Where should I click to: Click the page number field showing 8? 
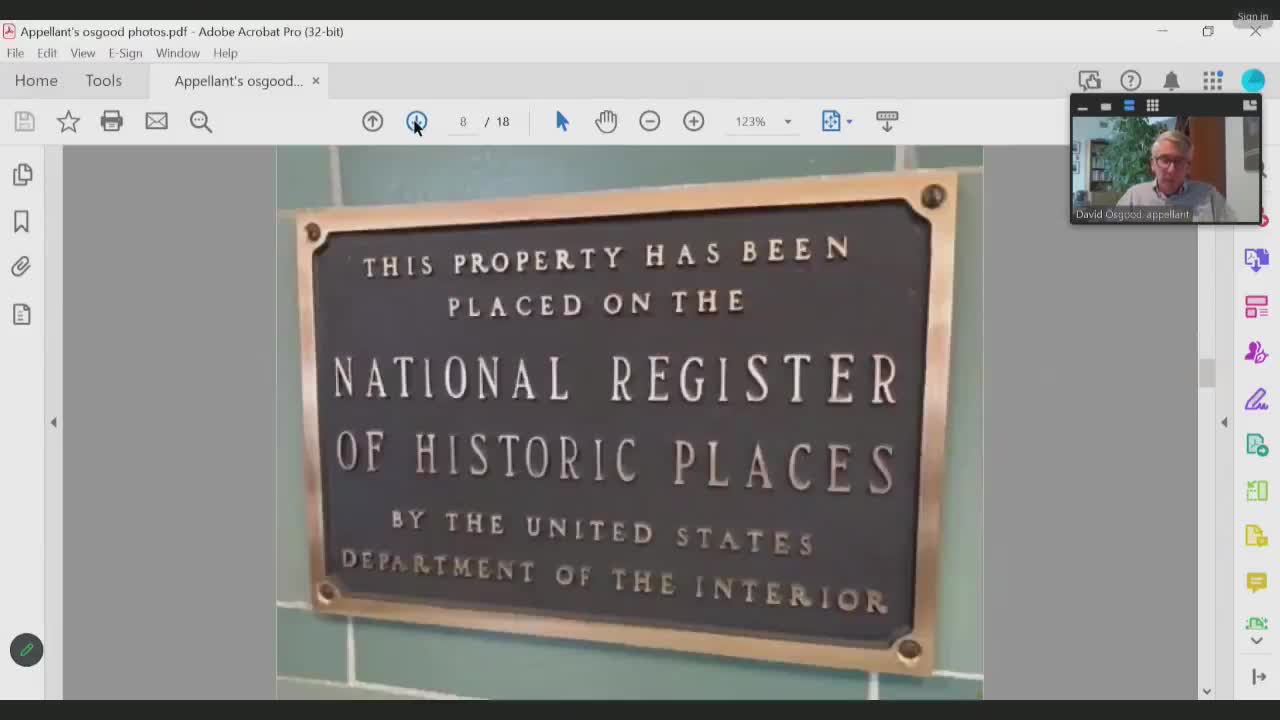pyautogui.click(x=462, y=121)
